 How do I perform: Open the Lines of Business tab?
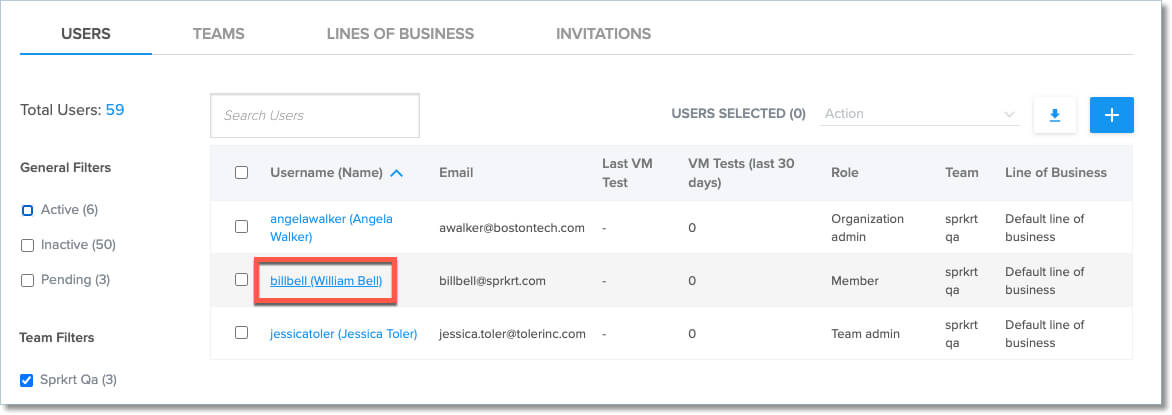tap(400, 34)
